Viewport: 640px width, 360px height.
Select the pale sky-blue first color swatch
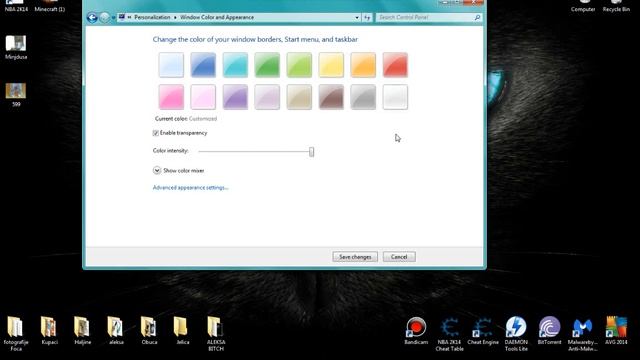pos(171,65)
